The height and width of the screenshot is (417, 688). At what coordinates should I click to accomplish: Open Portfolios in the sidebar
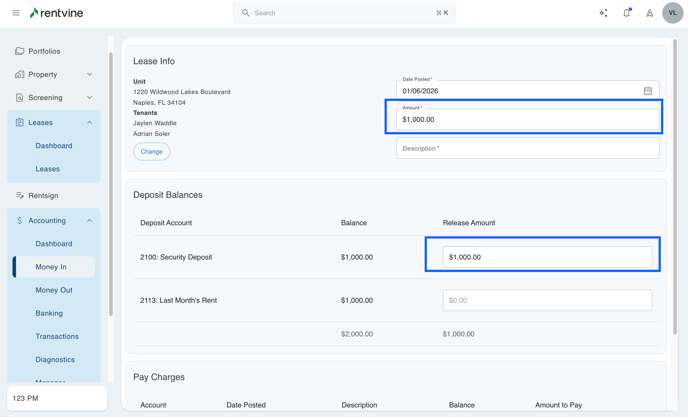point(44,51)
